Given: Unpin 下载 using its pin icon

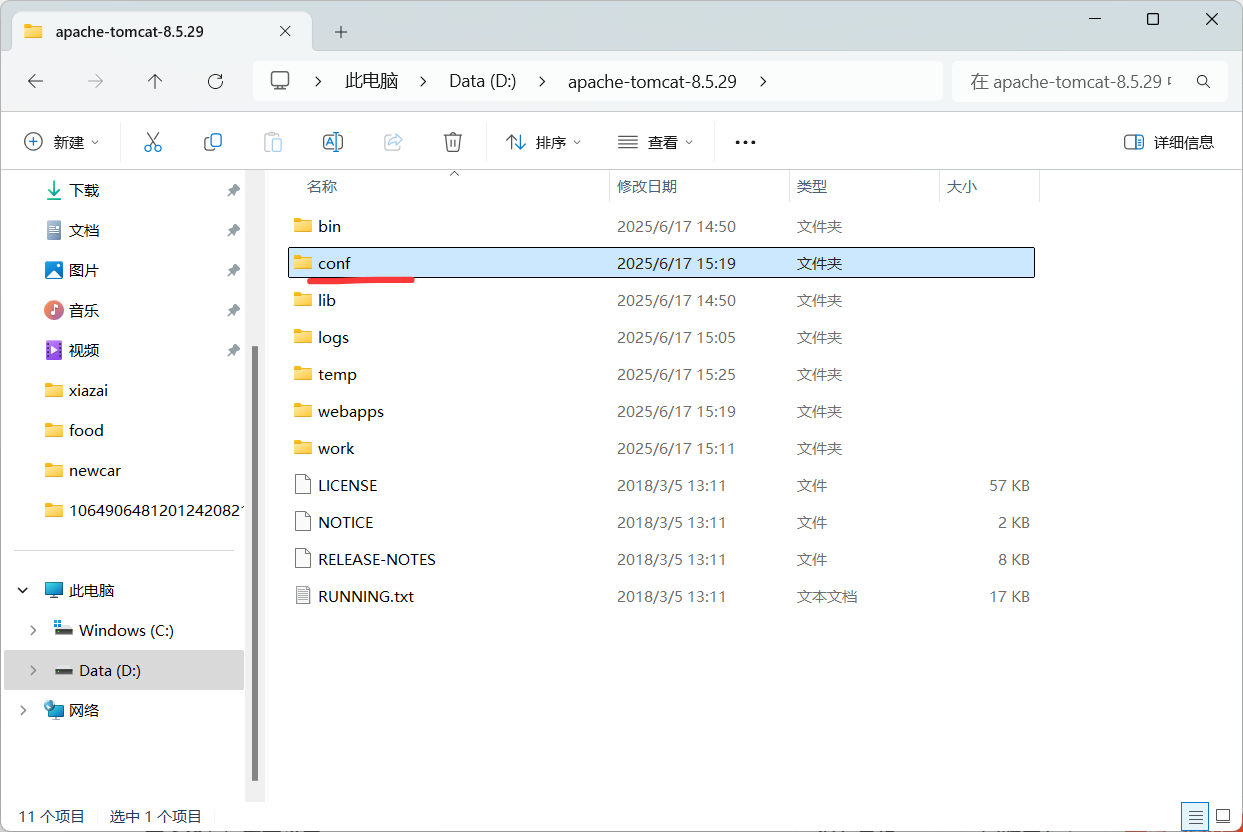Looking at the screenshot, I should [233, 190].
